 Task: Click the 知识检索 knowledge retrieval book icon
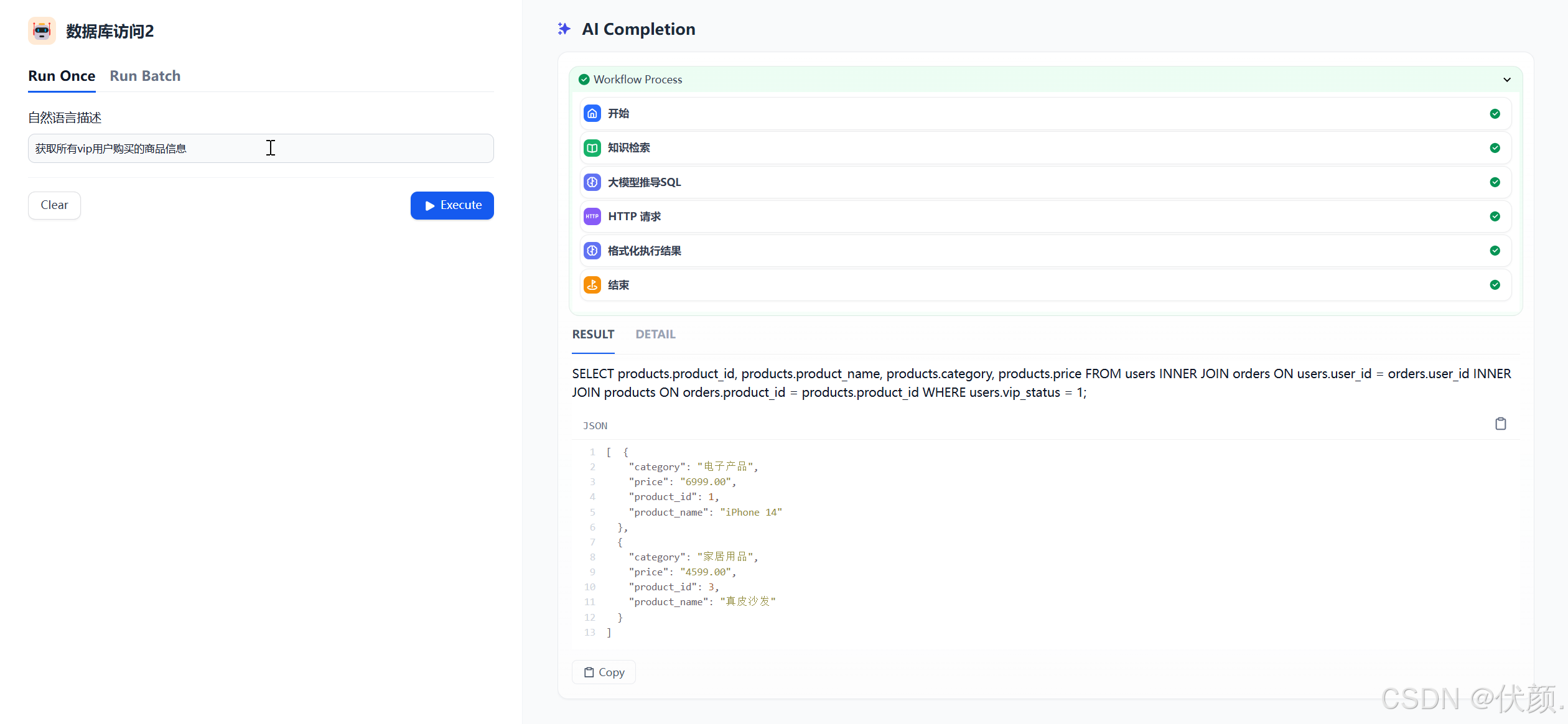592,147
